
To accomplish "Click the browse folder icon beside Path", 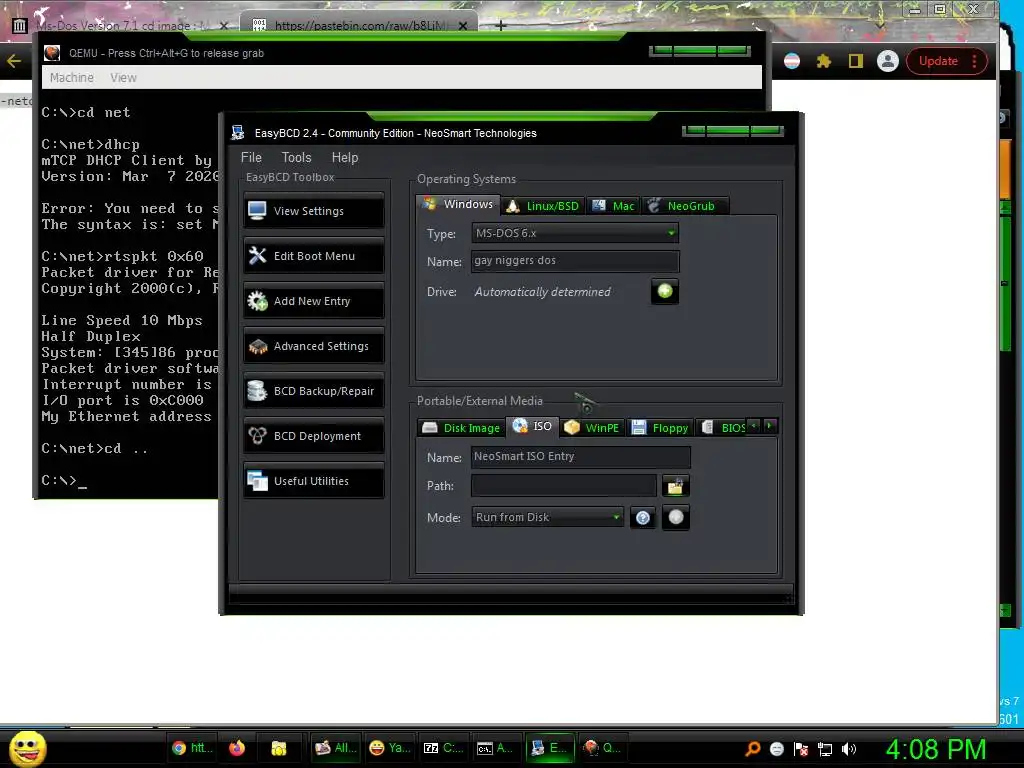I will [x=675, y=486].
